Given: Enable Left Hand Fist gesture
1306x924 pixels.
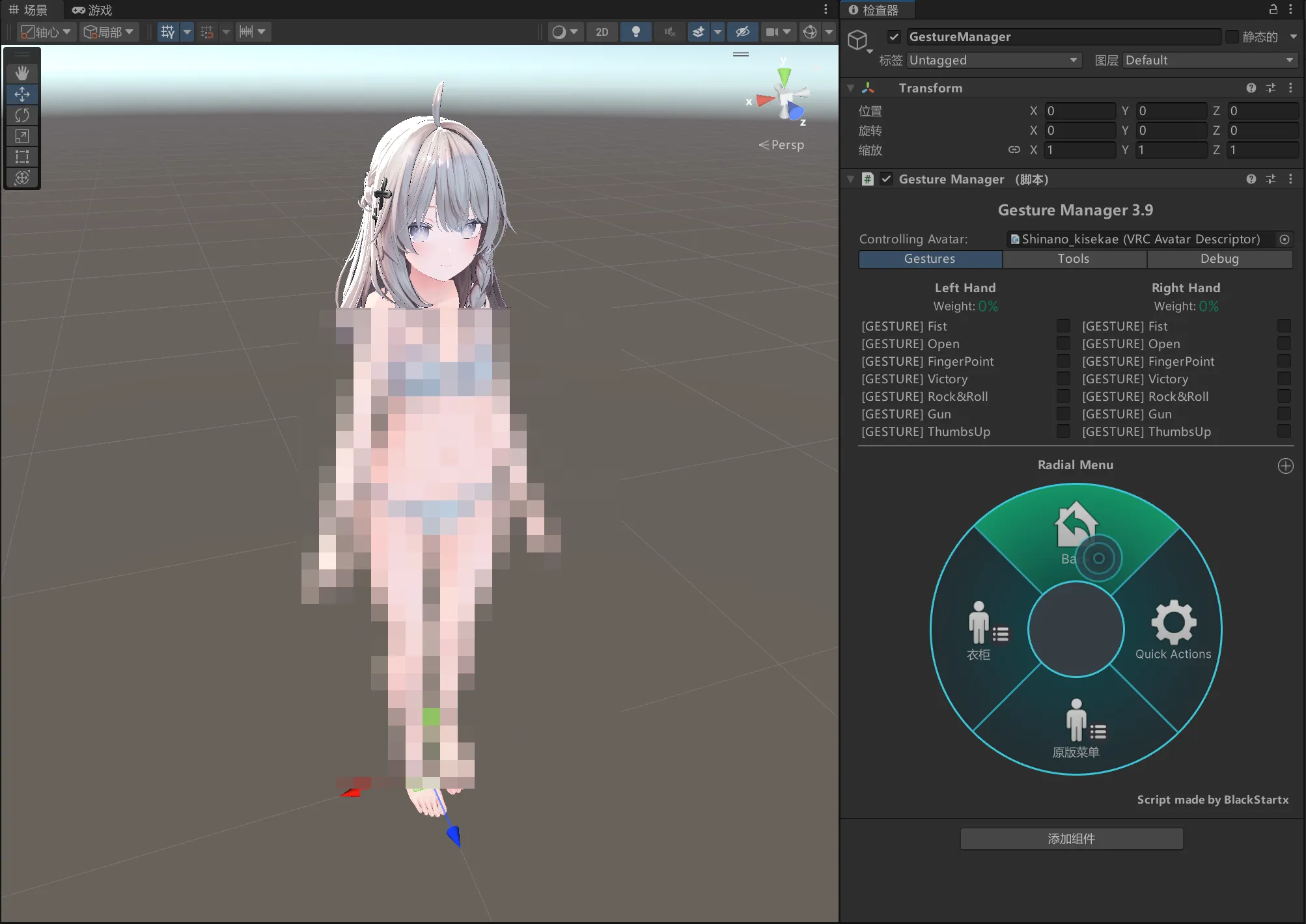Looking at the screenshot, I should pos(1063,326).
